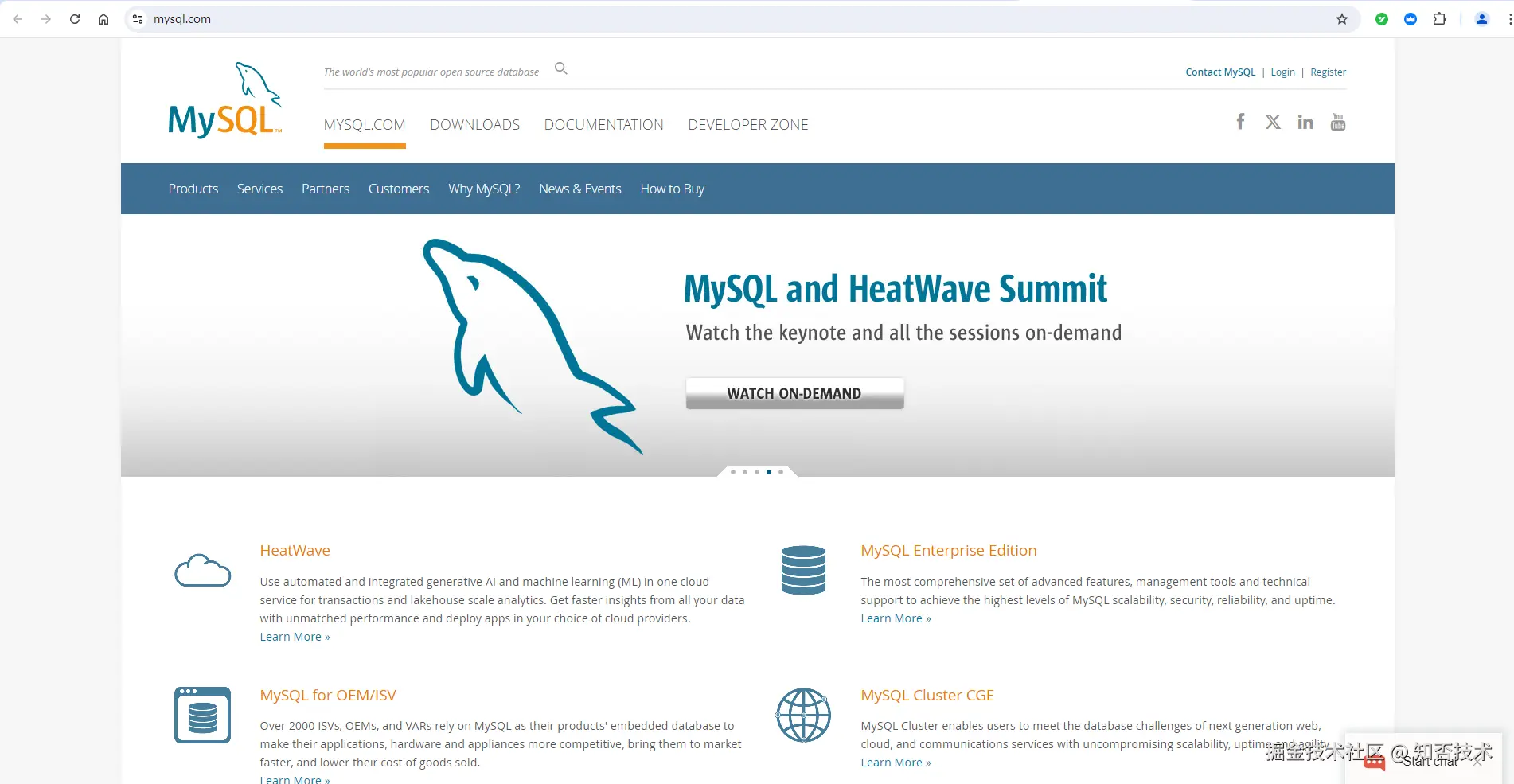The height and width of the screenshot is (784, 1514).
Task: Click the Register link
Action: click(x=1328, y=72)
